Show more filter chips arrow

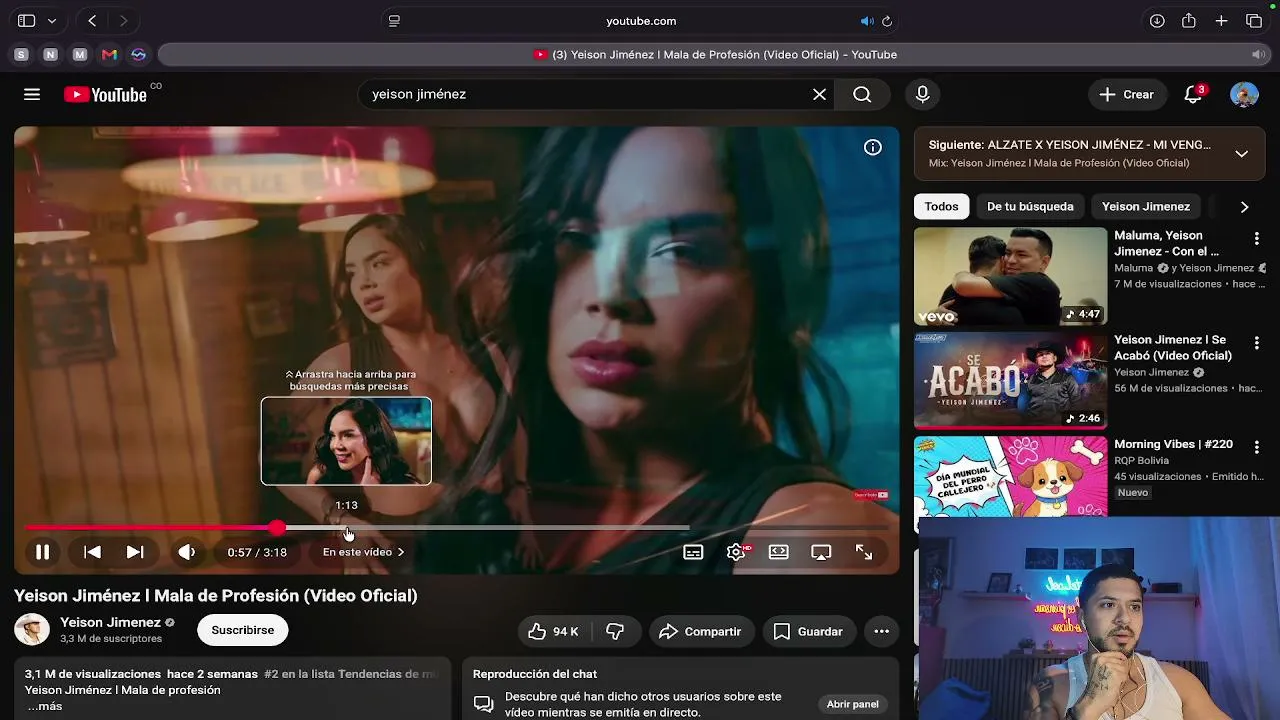click(x=1244, y=207)
